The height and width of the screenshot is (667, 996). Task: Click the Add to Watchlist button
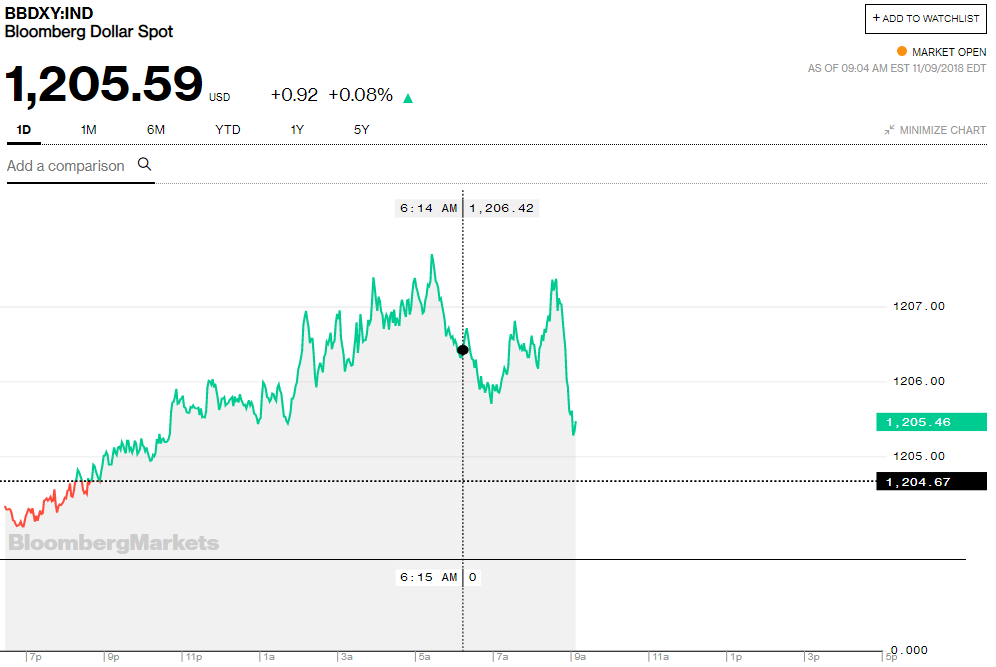click(925, 18)
